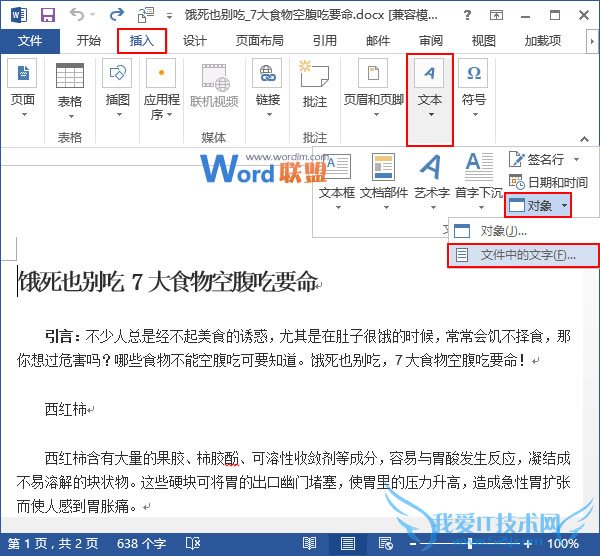Image resolution: width=600 pixels, height=556 pixels.
Task: Switch to the 视图 tab
Action: click(483, 41)
